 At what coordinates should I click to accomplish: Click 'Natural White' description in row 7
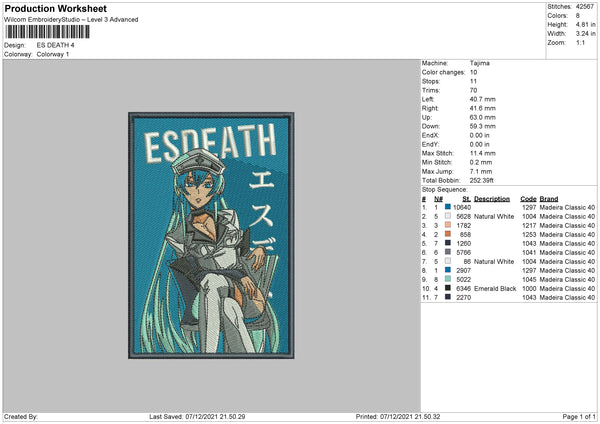click(x=494, y=261)
